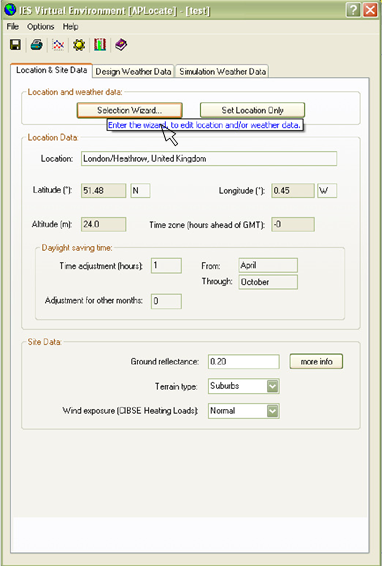
Task: Click the Save floppy disk icon
Action: (15, 45)
